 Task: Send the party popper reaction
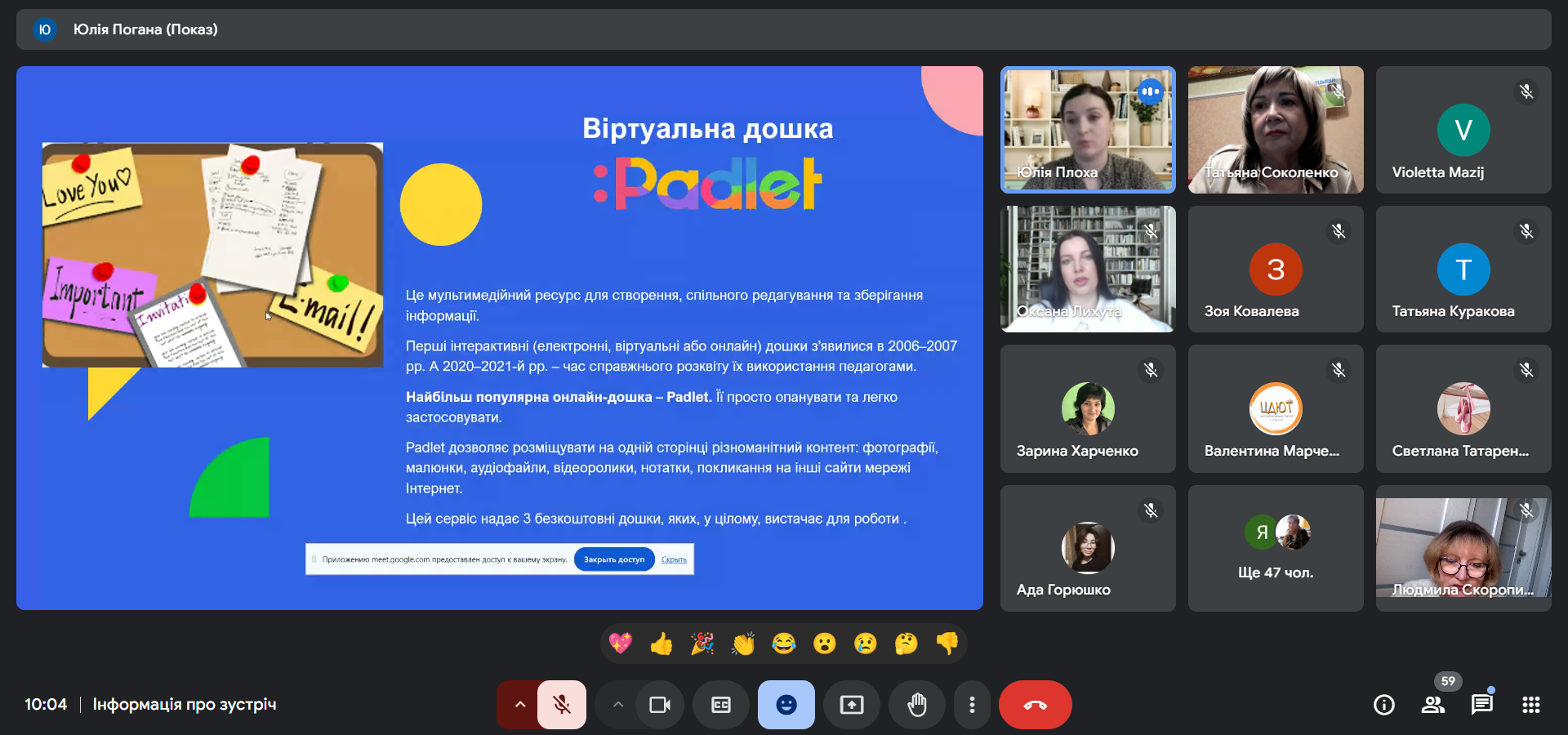pyautogui.click(x=702, y=644)
